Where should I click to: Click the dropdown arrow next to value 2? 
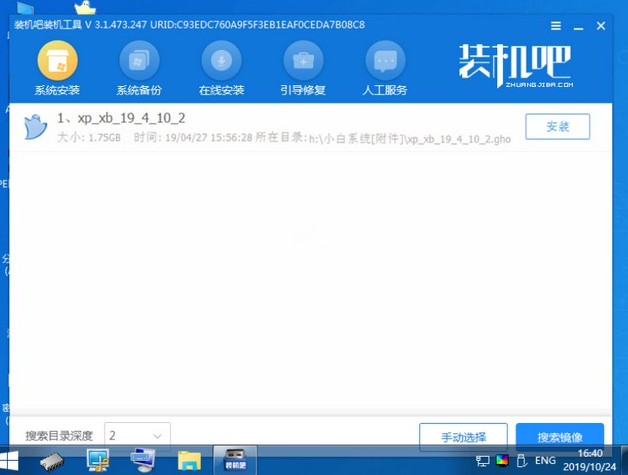(x=158, y=436)
